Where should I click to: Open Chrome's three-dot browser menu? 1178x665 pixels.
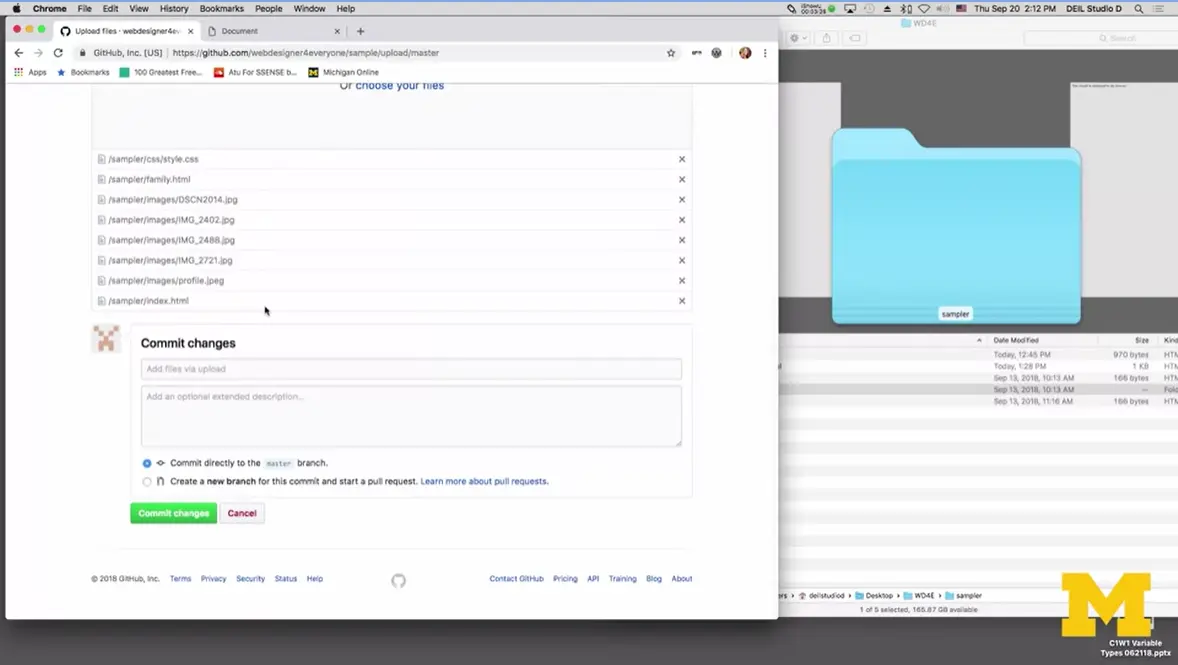[765, 52]
